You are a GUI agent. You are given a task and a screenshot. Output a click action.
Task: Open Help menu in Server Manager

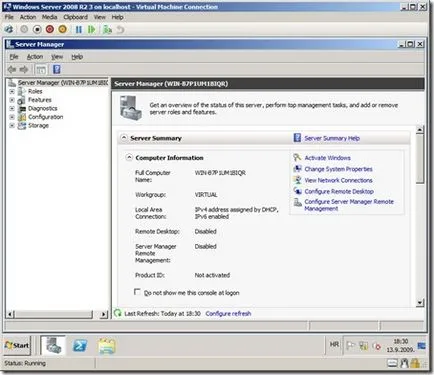coord(77,57)
